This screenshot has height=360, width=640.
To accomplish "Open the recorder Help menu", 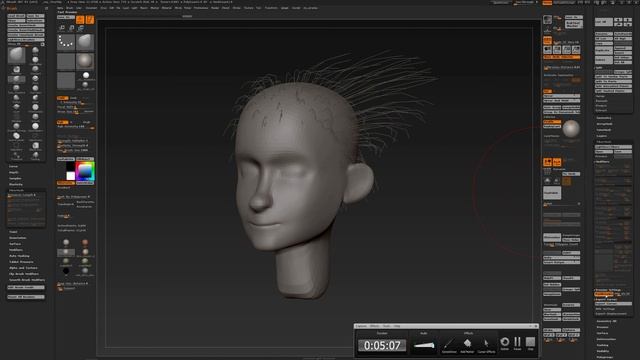I will click(397, 326).
